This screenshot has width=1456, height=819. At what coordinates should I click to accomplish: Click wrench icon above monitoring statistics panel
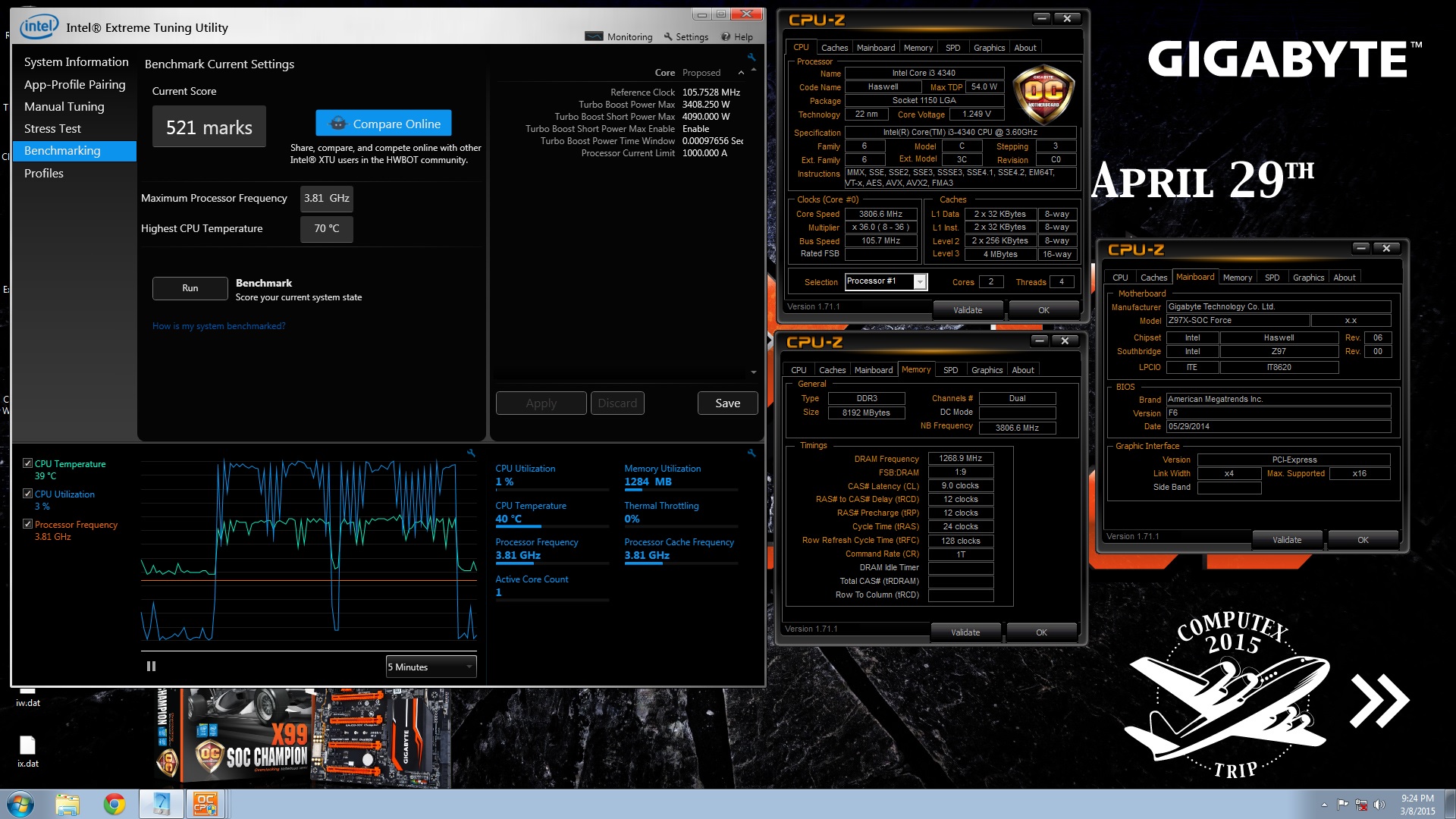coord(752,453)
